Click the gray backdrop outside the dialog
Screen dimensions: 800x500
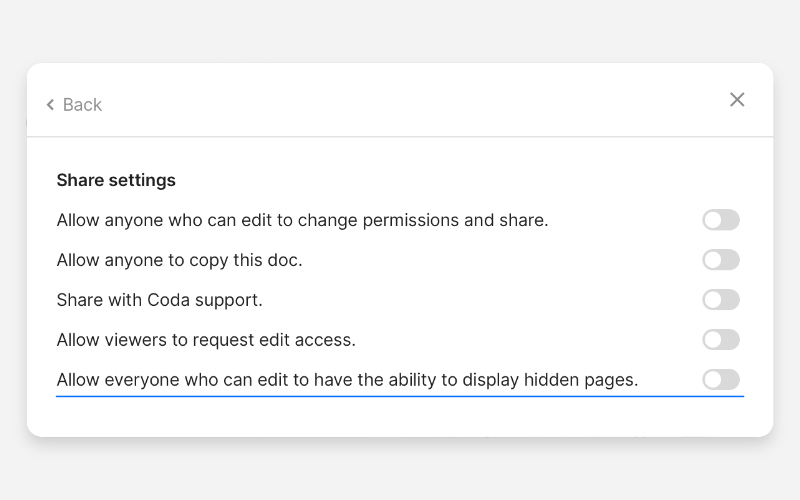400,470
